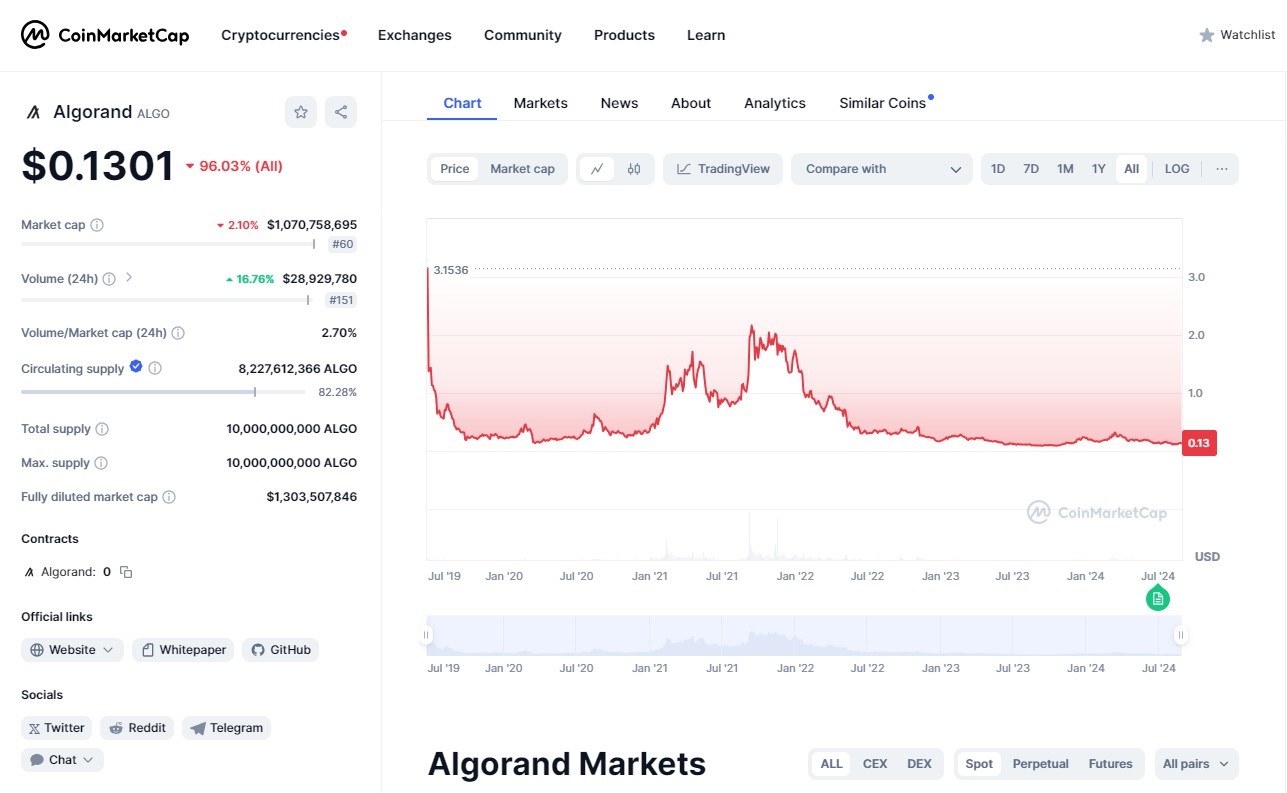
Task: Select All chart range
Action: 1131,169
